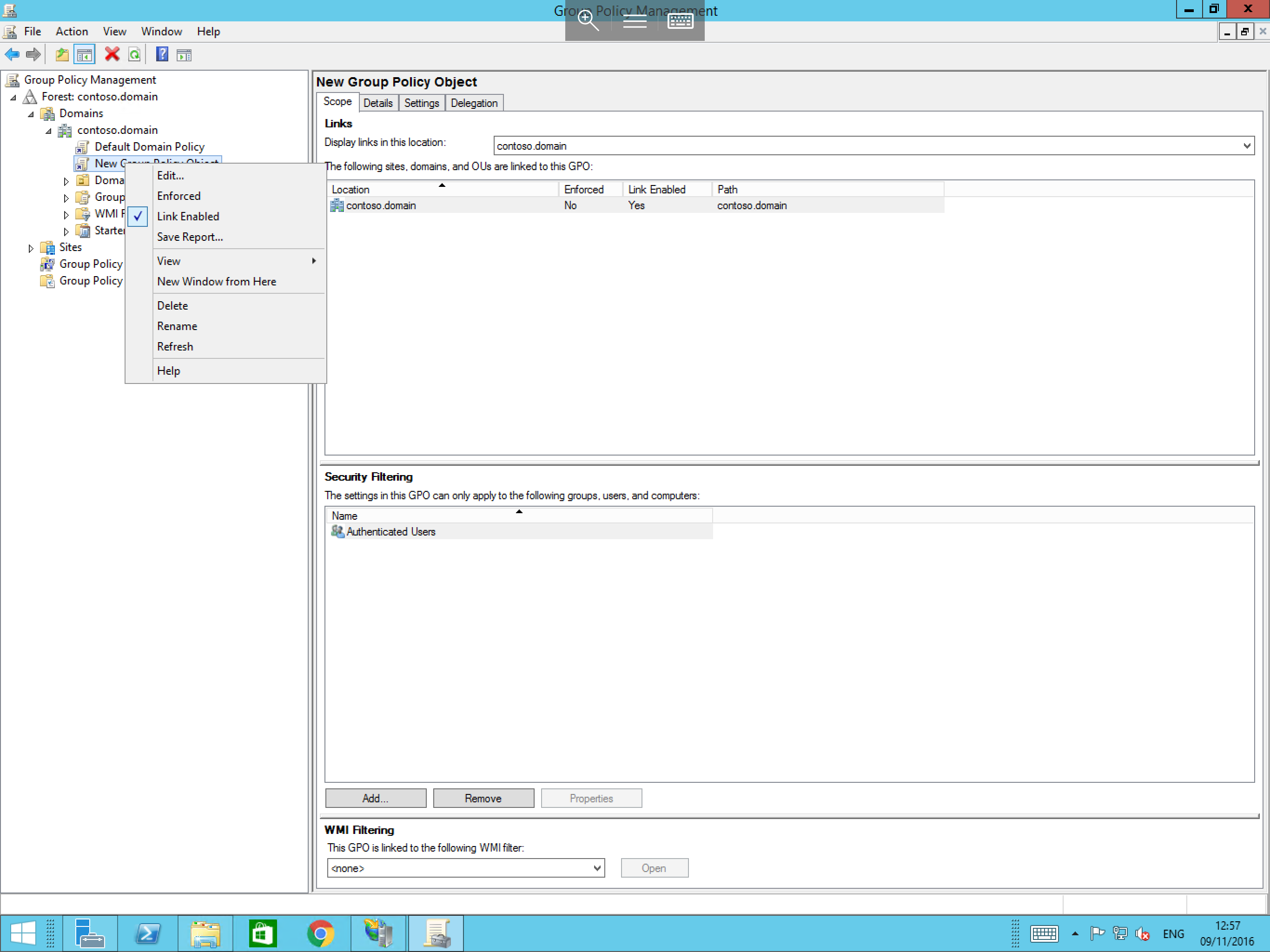The width and height of the screenshot is (1270, 952).
Task: Click the keyboard icon in top overlay
Action: click(681, 21)
